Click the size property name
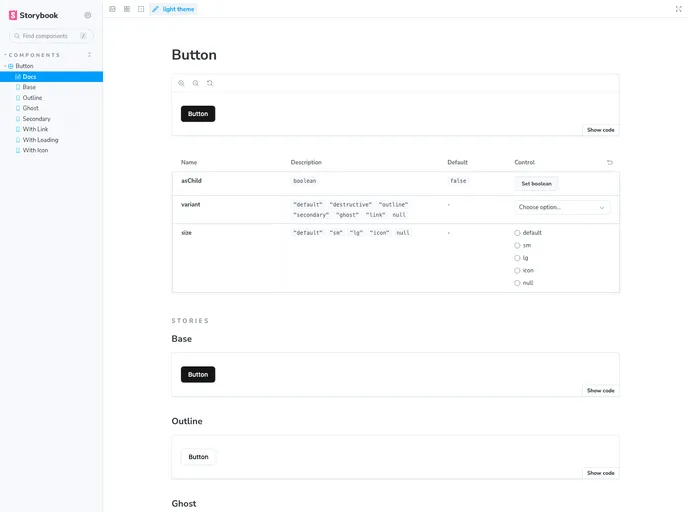The image size is (688, 512). click(186, 233)
